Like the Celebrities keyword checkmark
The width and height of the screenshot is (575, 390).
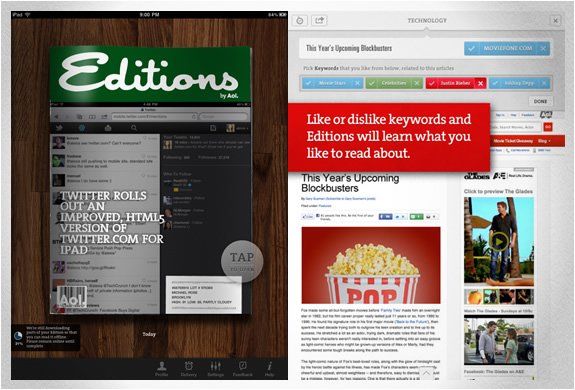[x=372, y=83]
